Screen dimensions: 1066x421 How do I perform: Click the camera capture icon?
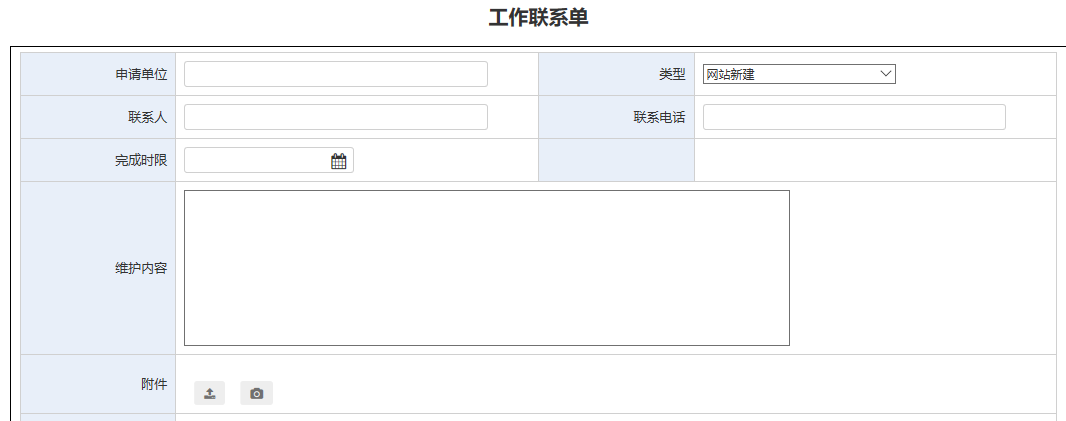point(256,393)
